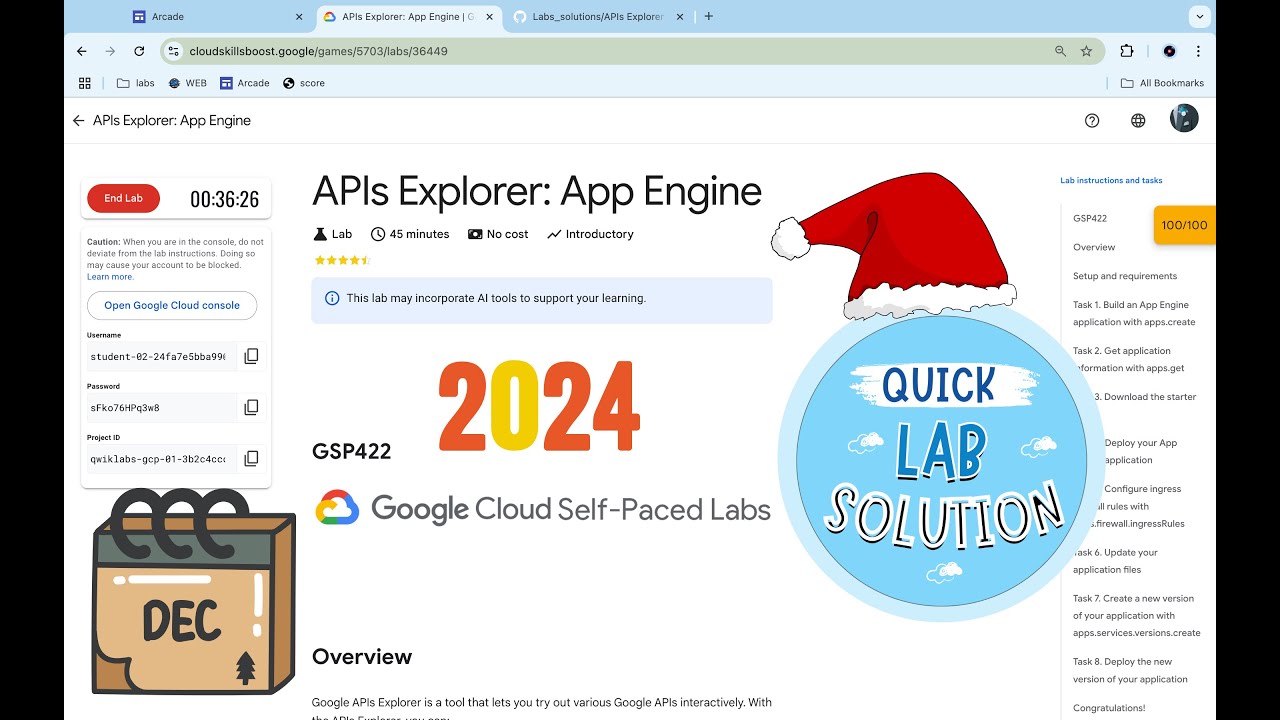
Task: Open the help question mark icon
Action: pos(1092,120)
